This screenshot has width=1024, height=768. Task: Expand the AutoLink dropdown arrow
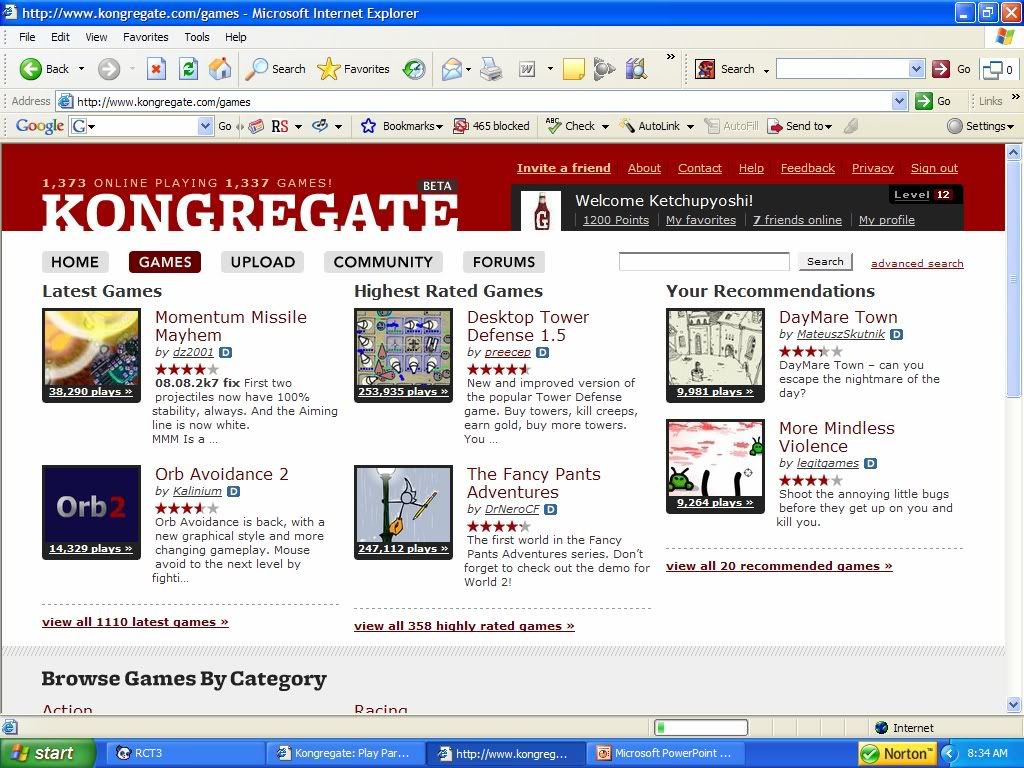click(690, 127)
